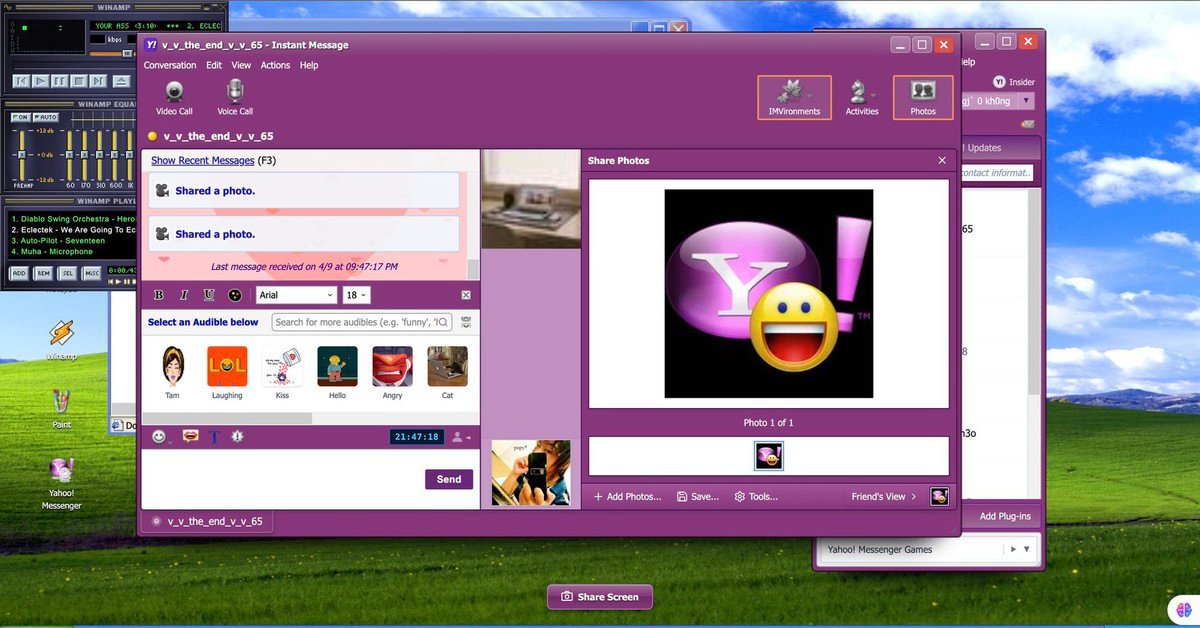Start a Voice Call
Screen dimensions: 1200x628
pos(235,98)
